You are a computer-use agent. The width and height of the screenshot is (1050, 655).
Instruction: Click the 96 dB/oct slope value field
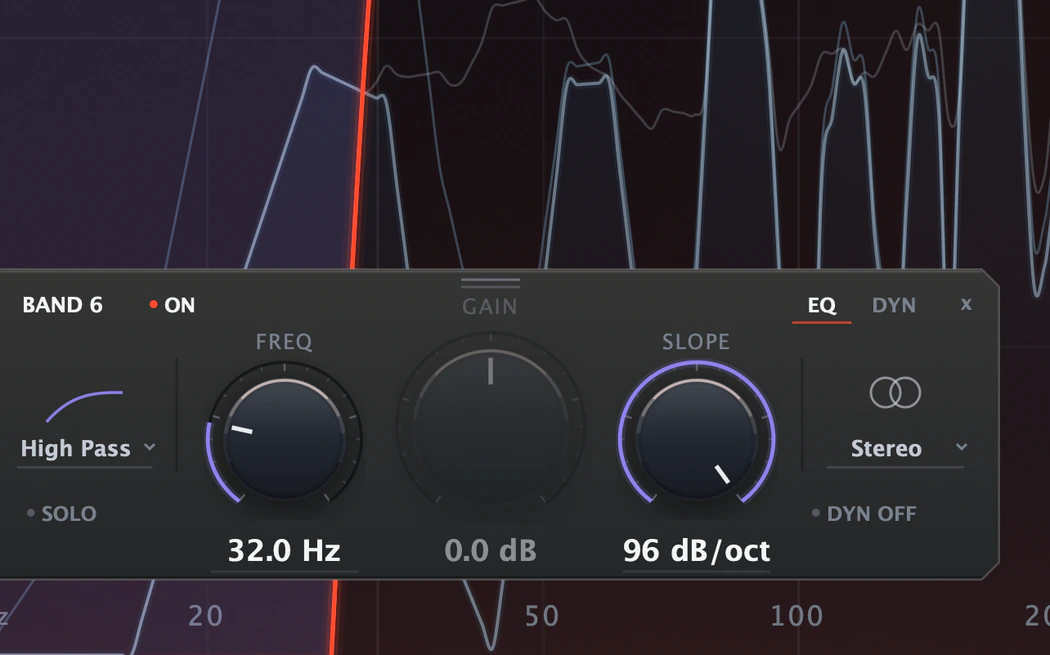pos(696,551)
